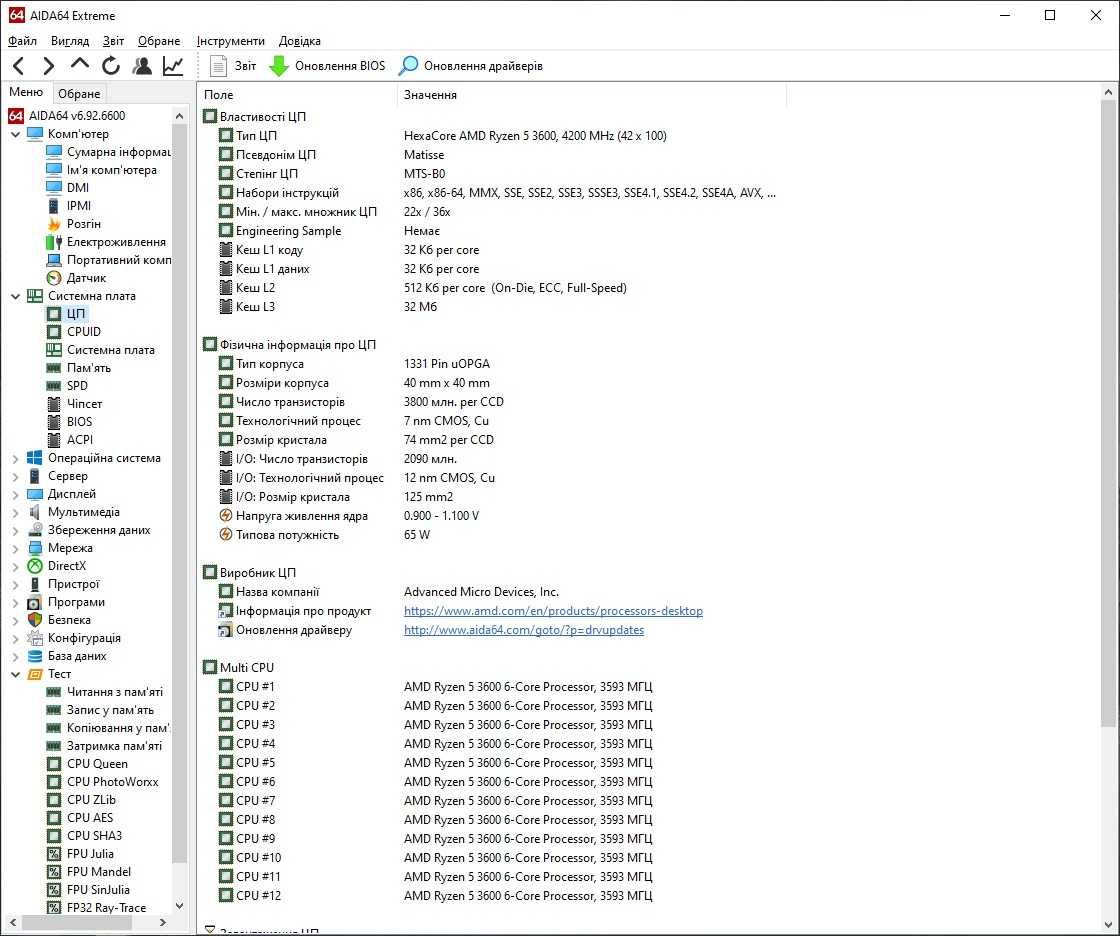Viewport: 1120px width, 936px height.
Task: Click the Поле column header
Action: pyautogui.click(x=296, y=94)
